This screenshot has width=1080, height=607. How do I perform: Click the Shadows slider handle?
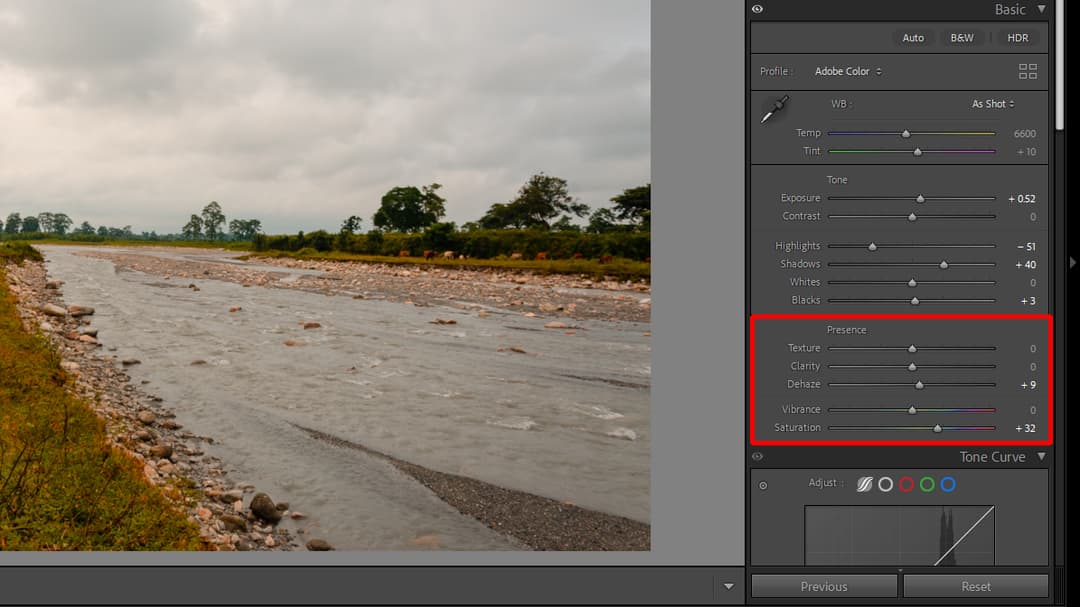[944, 265]
